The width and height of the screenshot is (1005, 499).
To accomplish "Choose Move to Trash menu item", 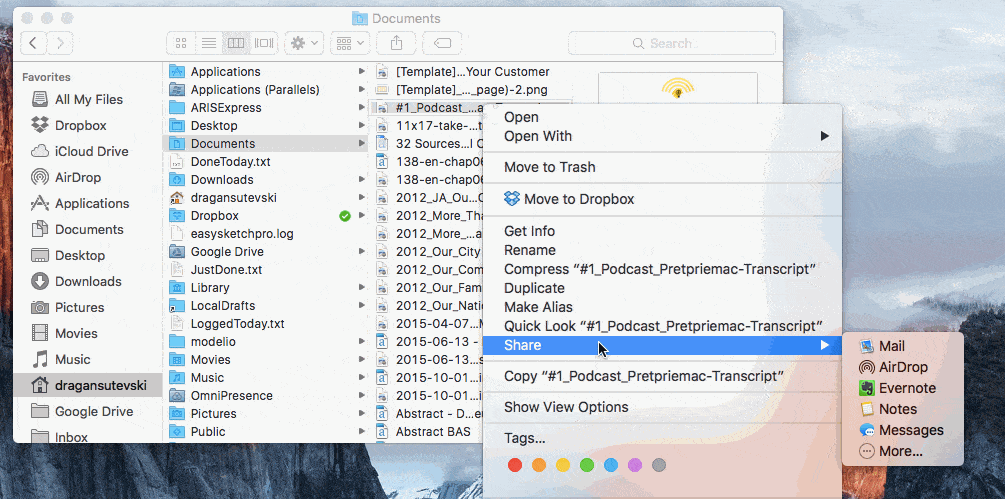I will [549, 167].
